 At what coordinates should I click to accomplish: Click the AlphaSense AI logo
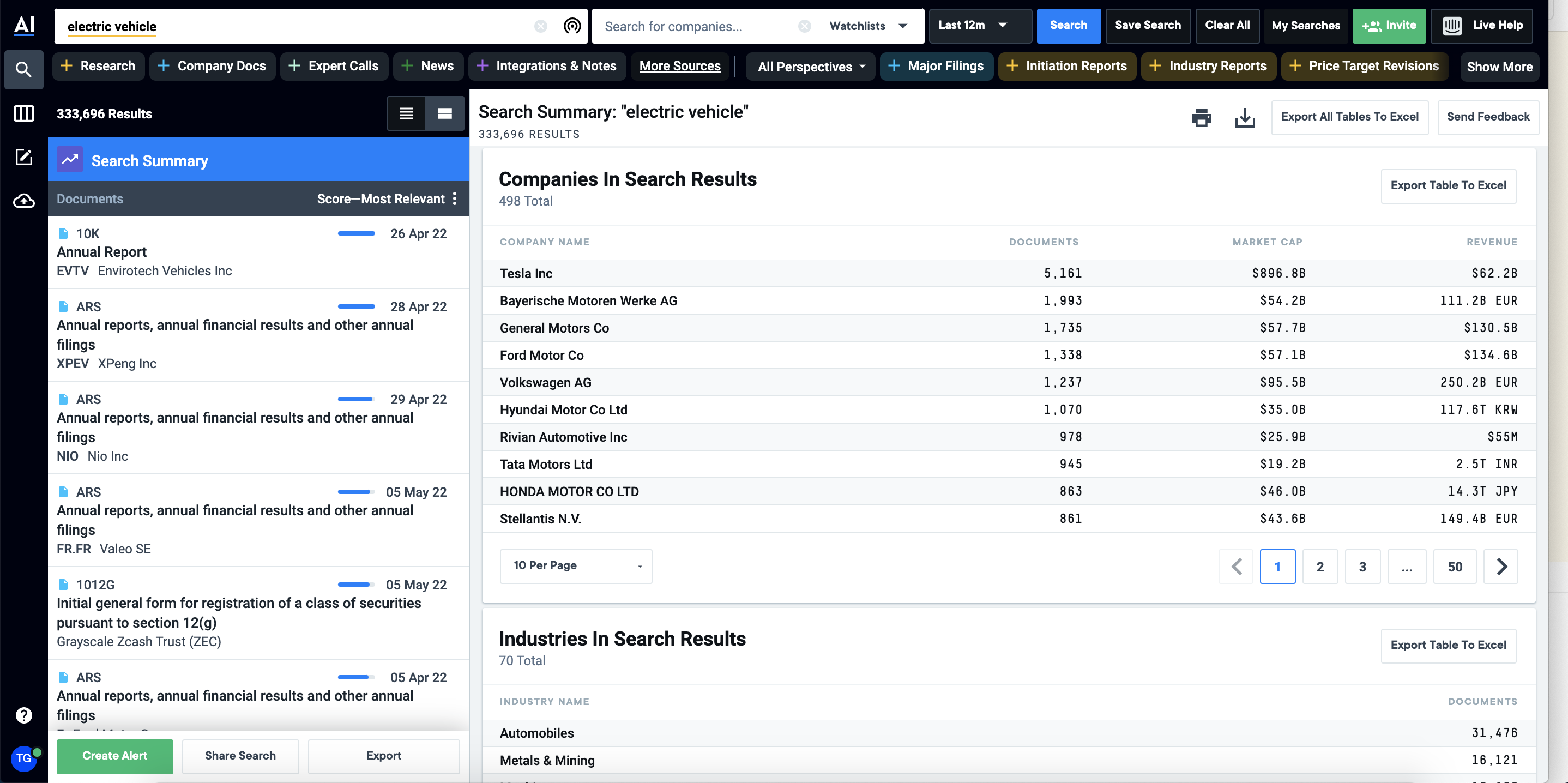coord(24,26)
